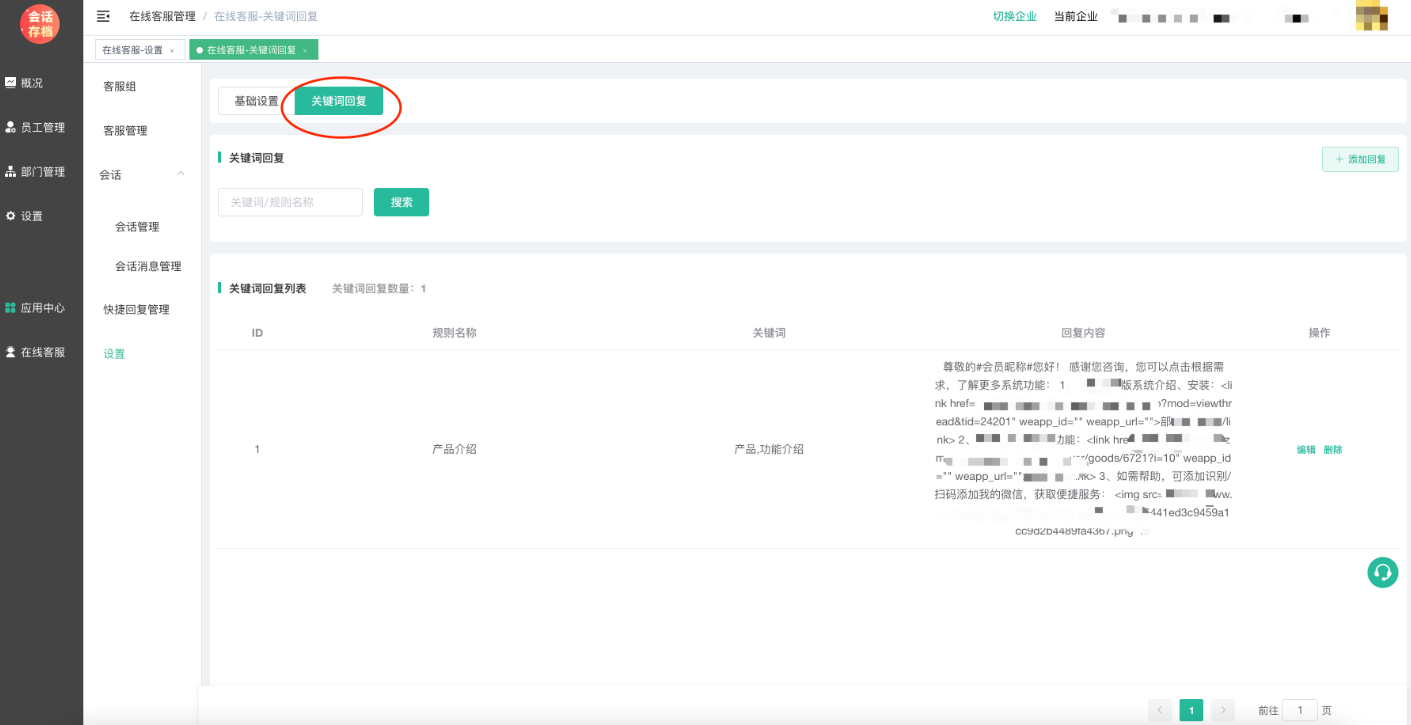Select the 关键词回复 tab
The width and height of the screenshot is (1411, 725).
[339, 101]
